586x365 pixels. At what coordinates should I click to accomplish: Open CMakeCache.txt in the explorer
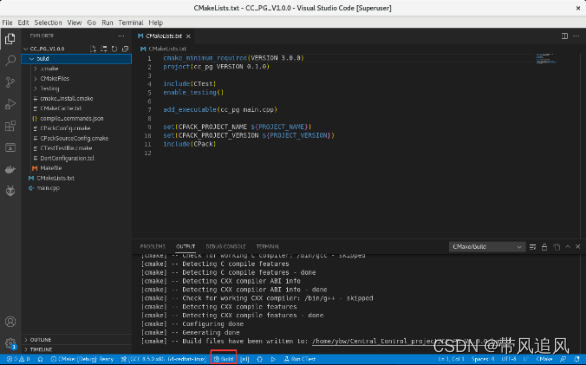(x=76, y=108)
